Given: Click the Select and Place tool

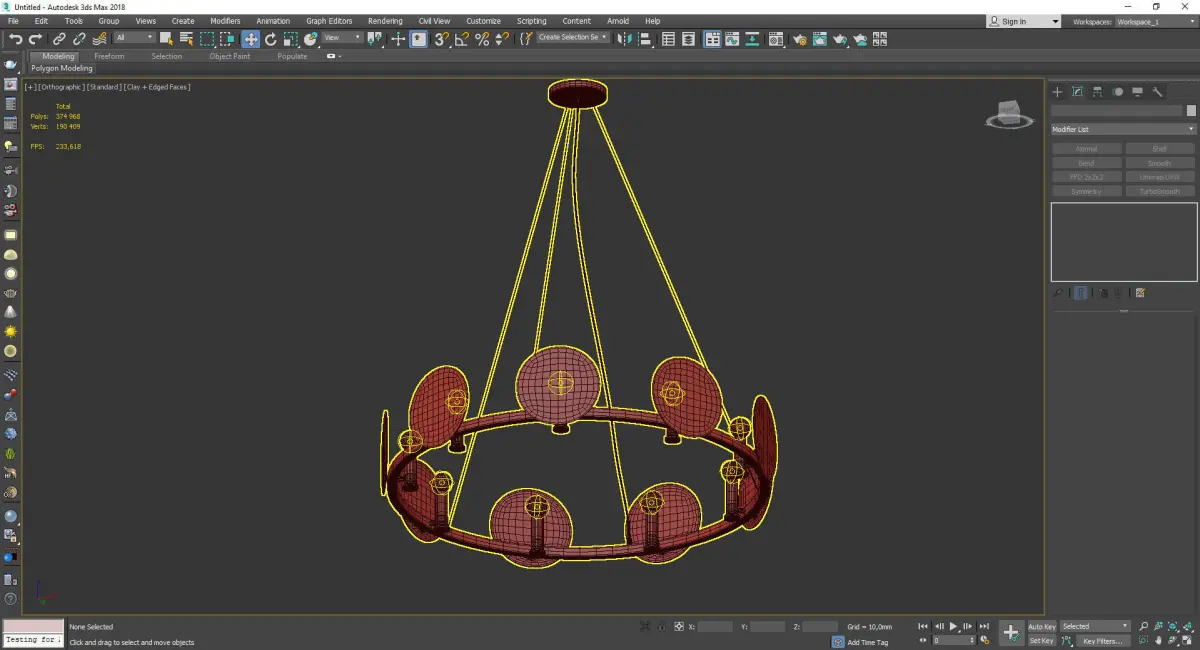Looking at the screenshot, I should (311, 39).
